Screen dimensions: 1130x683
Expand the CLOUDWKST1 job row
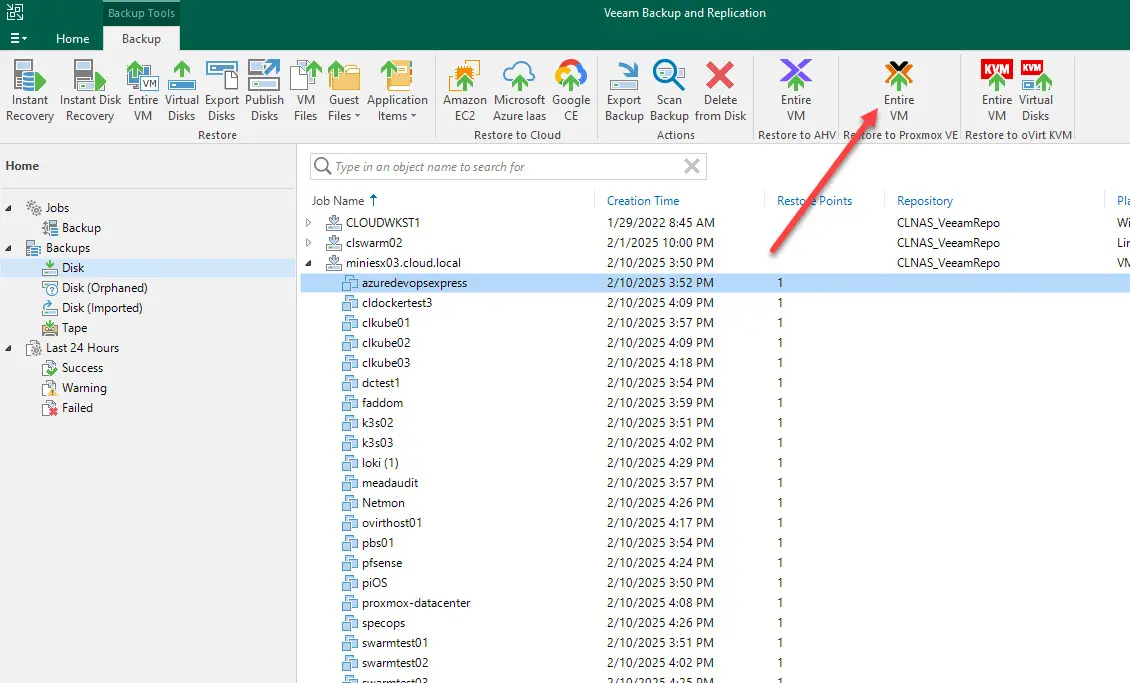click(x=309, y=223)
